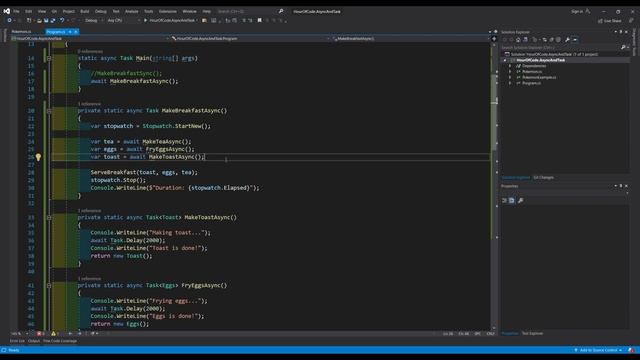Select PokemonExample.cs in Solution Explorer
Screen dimensions: 640x360
coord(539,78)
